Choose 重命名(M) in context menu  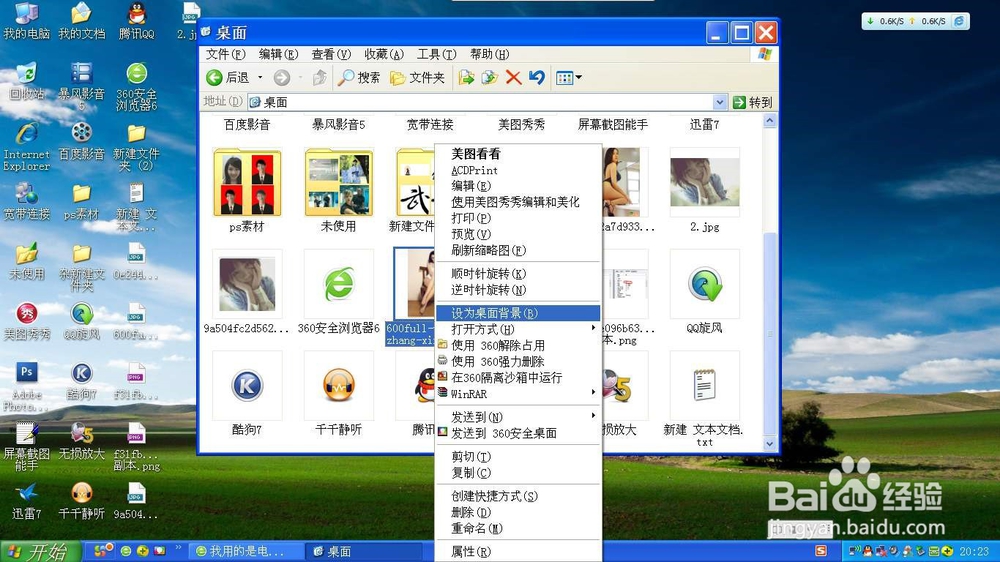coord(518,528)
